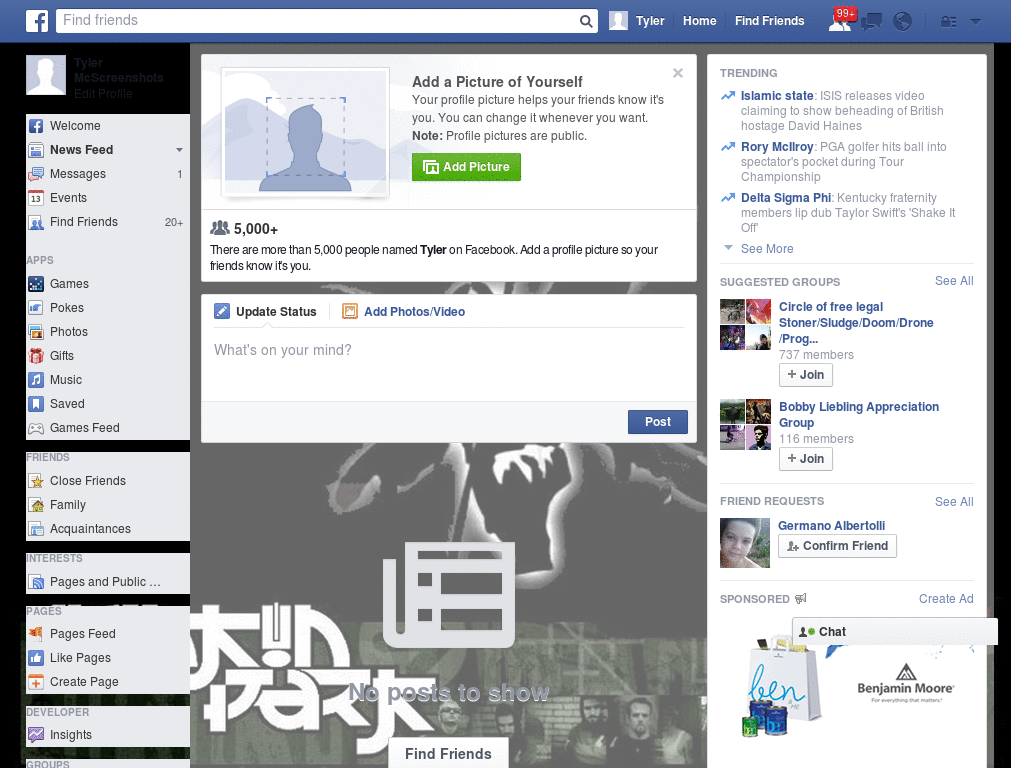Open Bobby Liebling Appreciation Group link
The image size is (1024, 768).
[859, 415]
